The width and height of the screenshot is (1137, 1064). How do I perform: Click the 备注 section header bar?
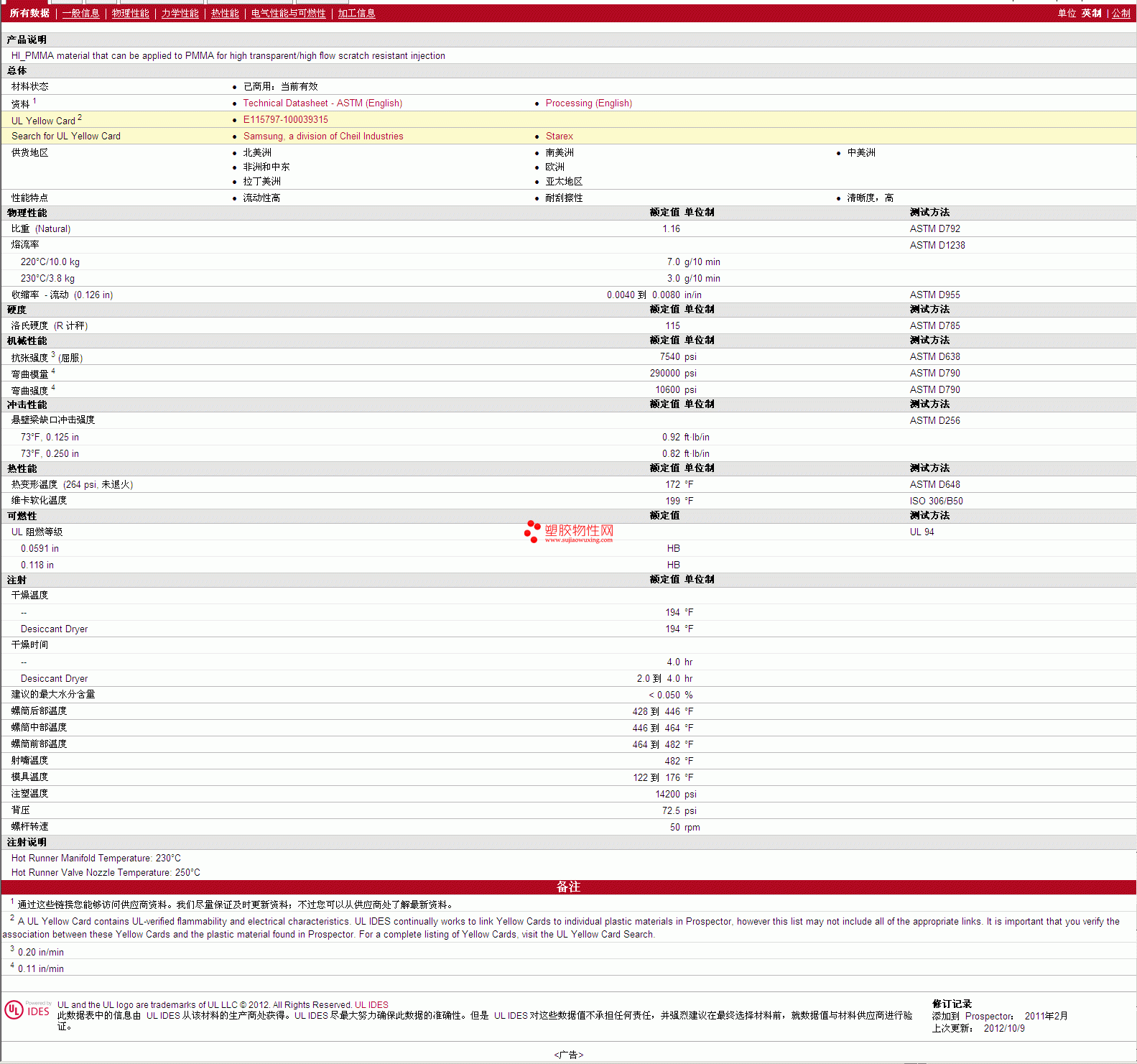(x=568, y=887)
